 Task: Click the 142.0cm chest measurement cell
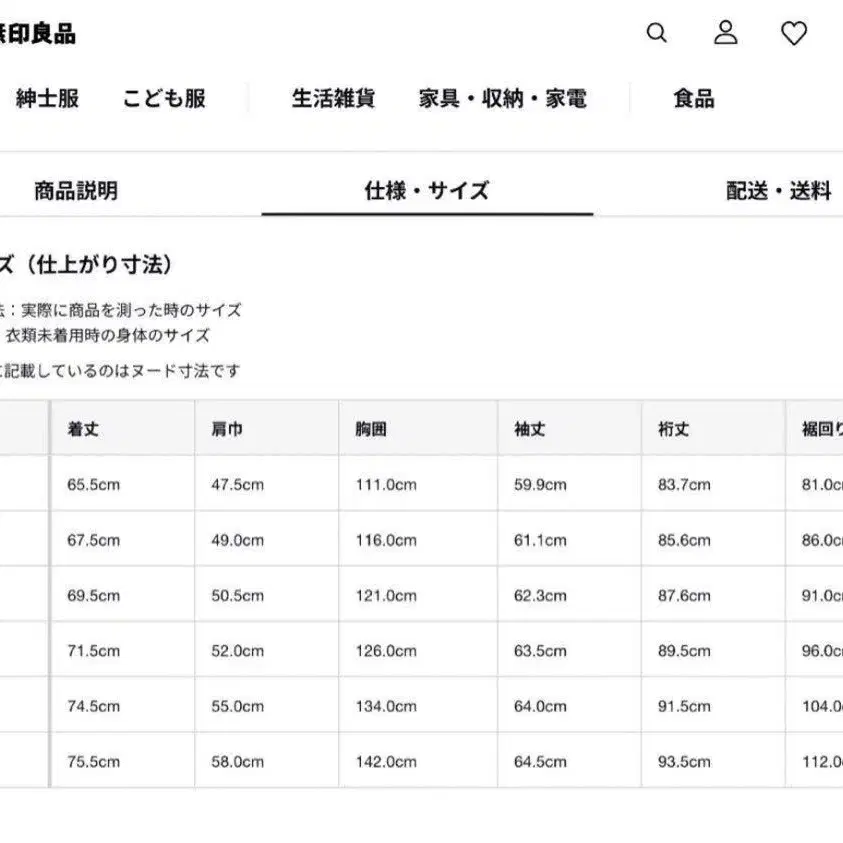386,761
